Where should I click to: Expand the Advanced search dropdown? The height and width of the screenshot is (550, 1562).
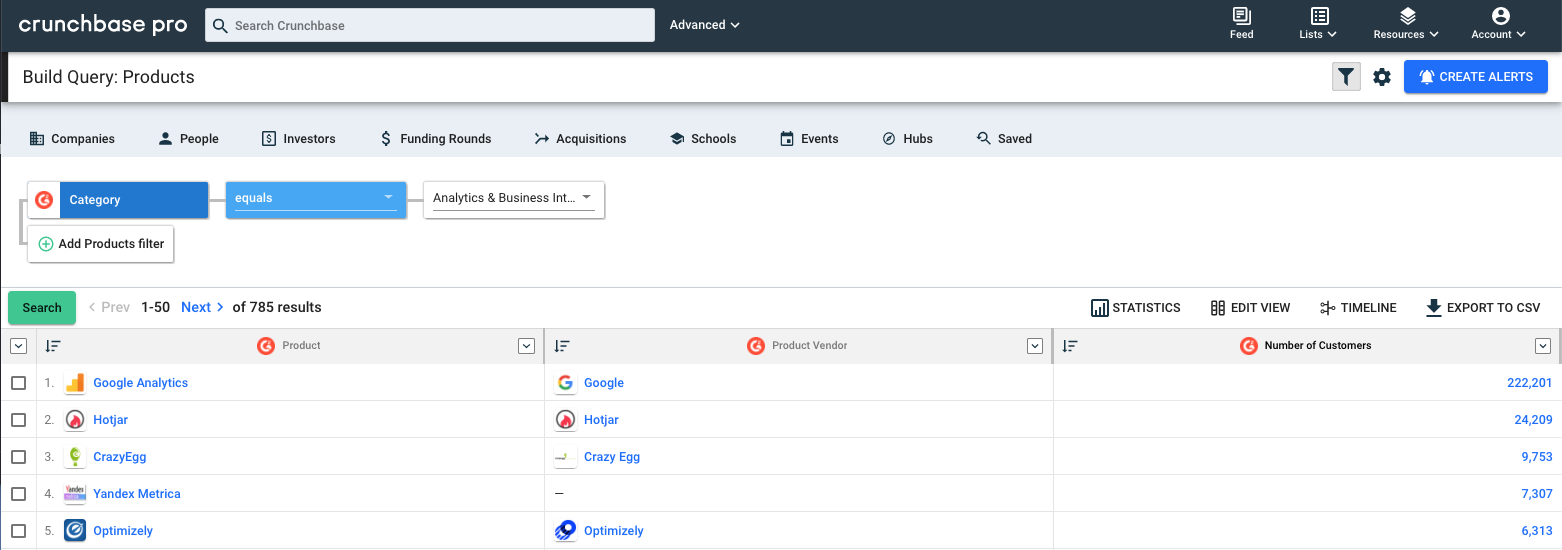coord(705,25)
